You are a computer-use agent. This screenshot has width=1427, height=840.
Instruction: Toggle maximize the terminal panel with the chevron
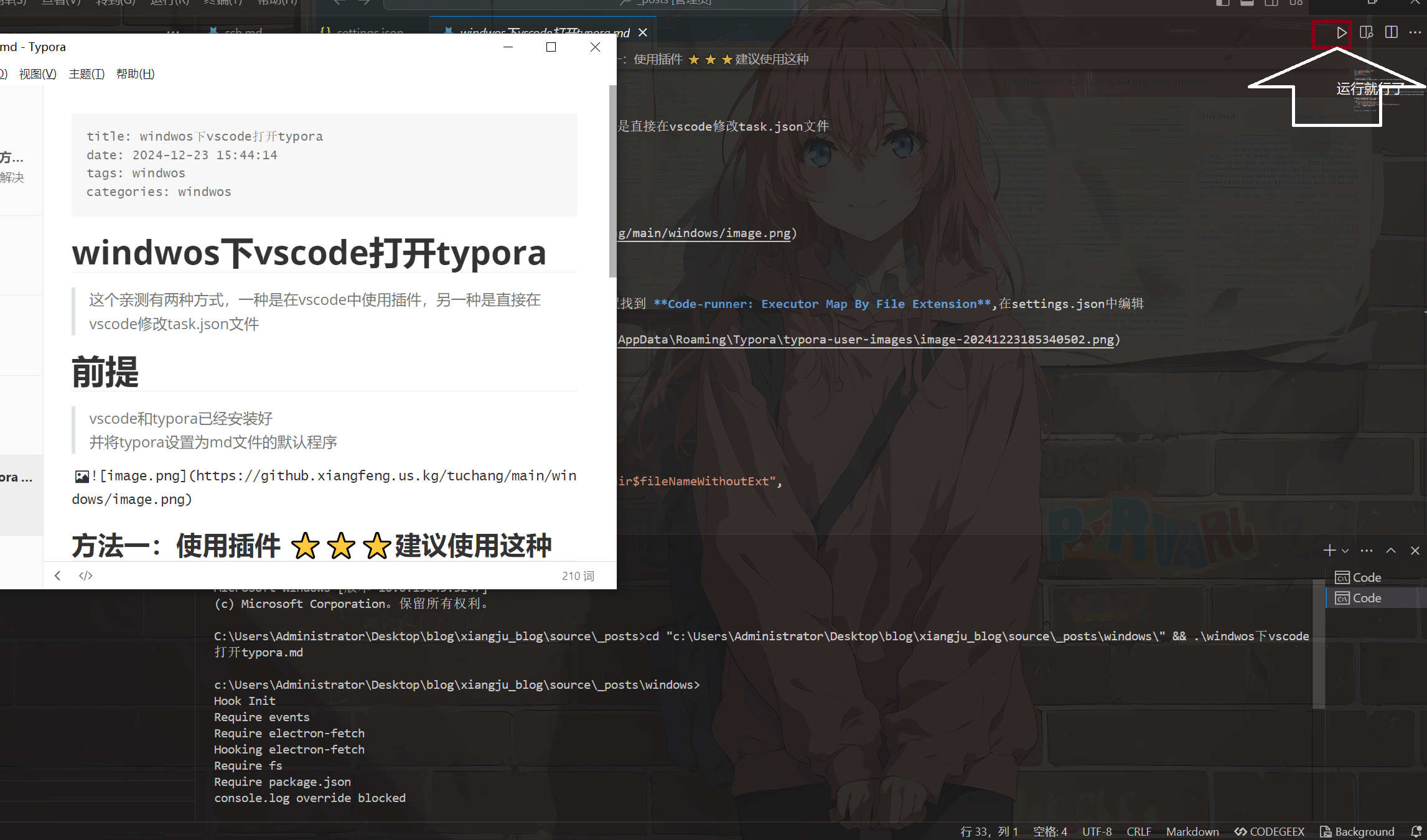click(x=1390, y=550)
